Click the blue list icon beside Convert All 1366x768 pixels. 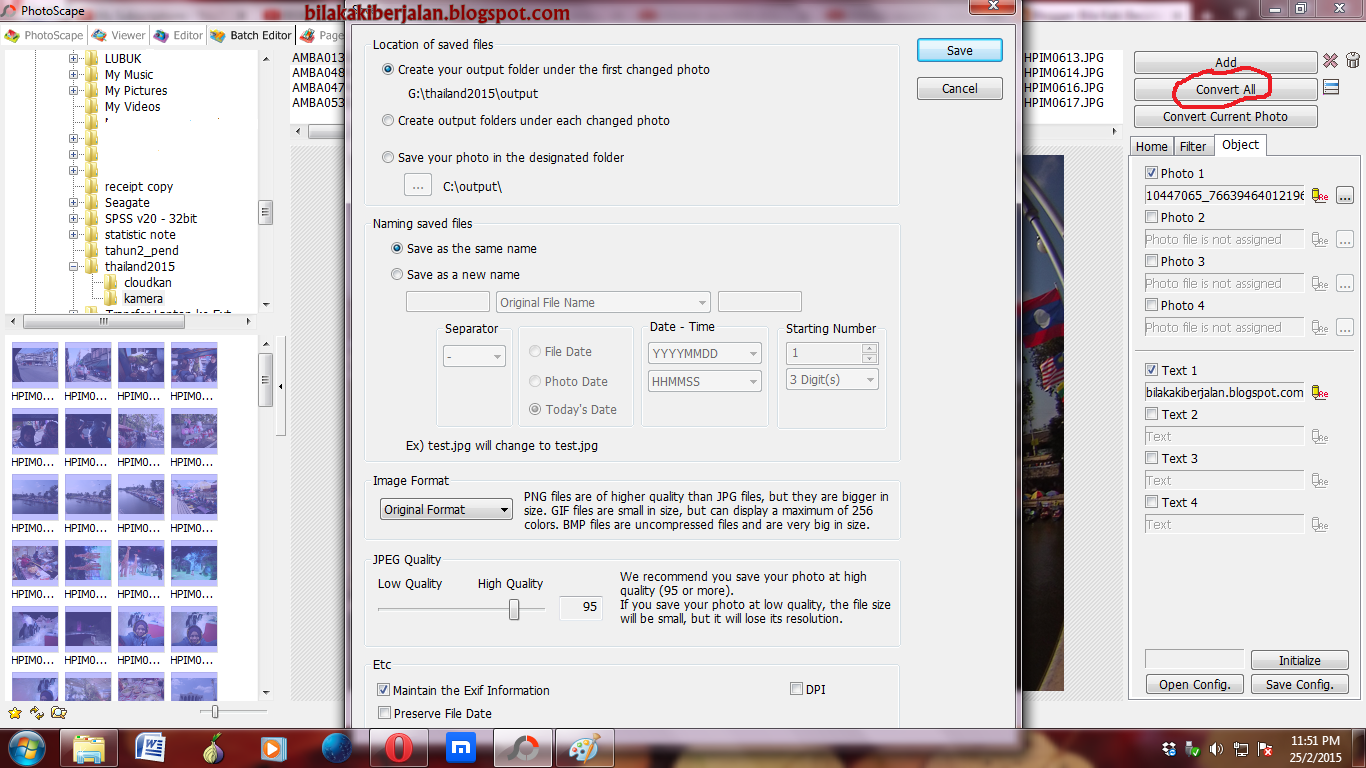(1331, 88)
